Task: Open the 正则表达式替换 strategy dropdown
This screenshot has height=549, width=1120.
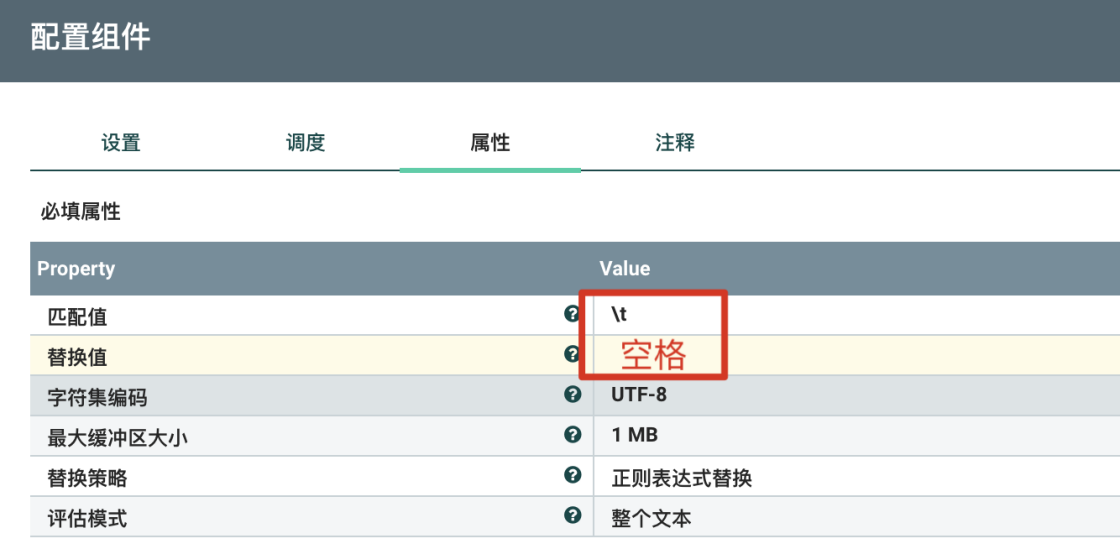Action: pyautogui.click(x=682, y=478)
